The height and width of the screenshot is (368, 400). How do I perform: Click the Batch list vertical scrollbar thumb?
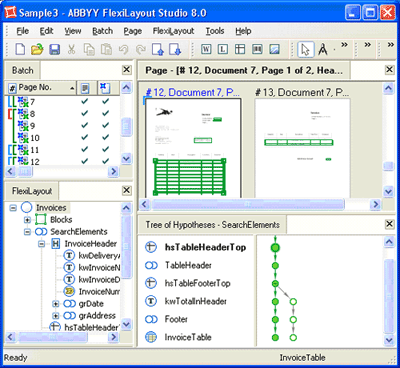point(126,127)
